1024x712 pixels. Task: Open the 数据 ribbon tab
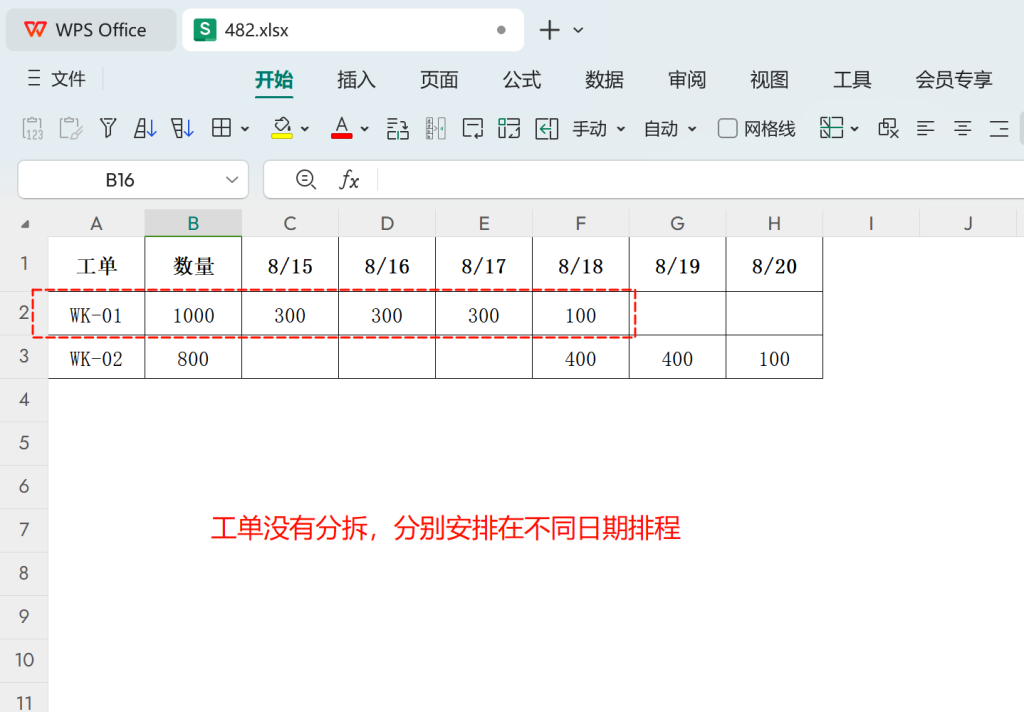pos(604,80)
